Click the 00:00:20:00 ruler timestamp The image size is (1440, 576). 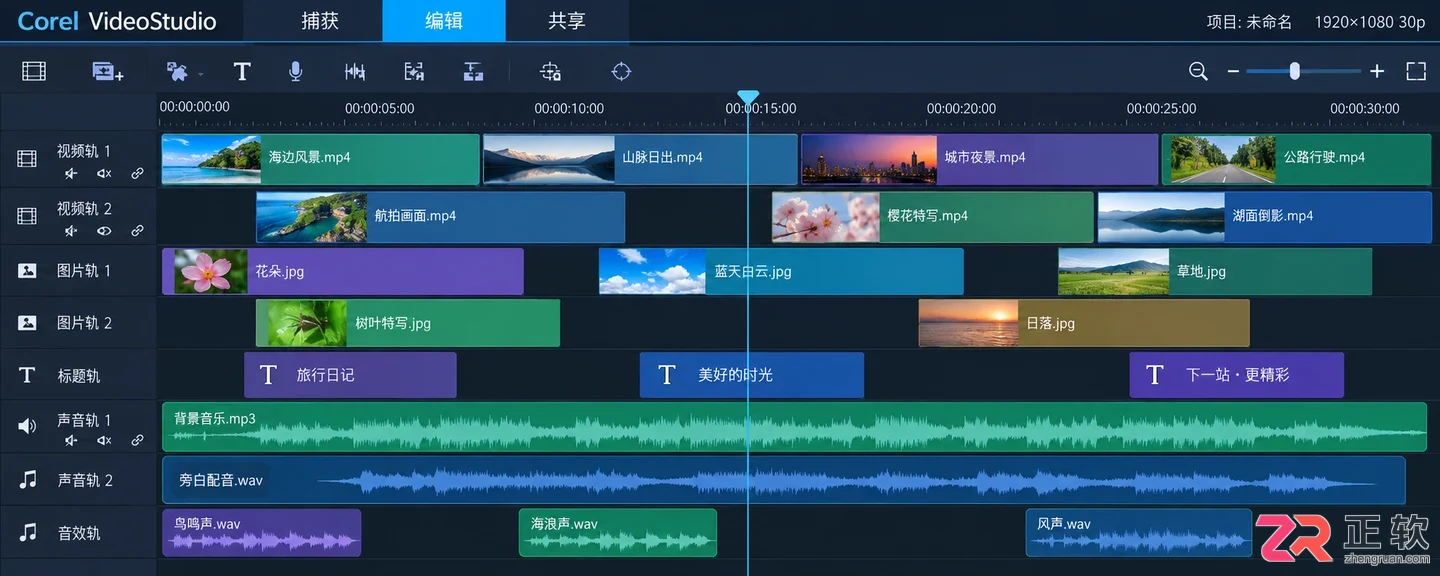click(x=961, y=108)
